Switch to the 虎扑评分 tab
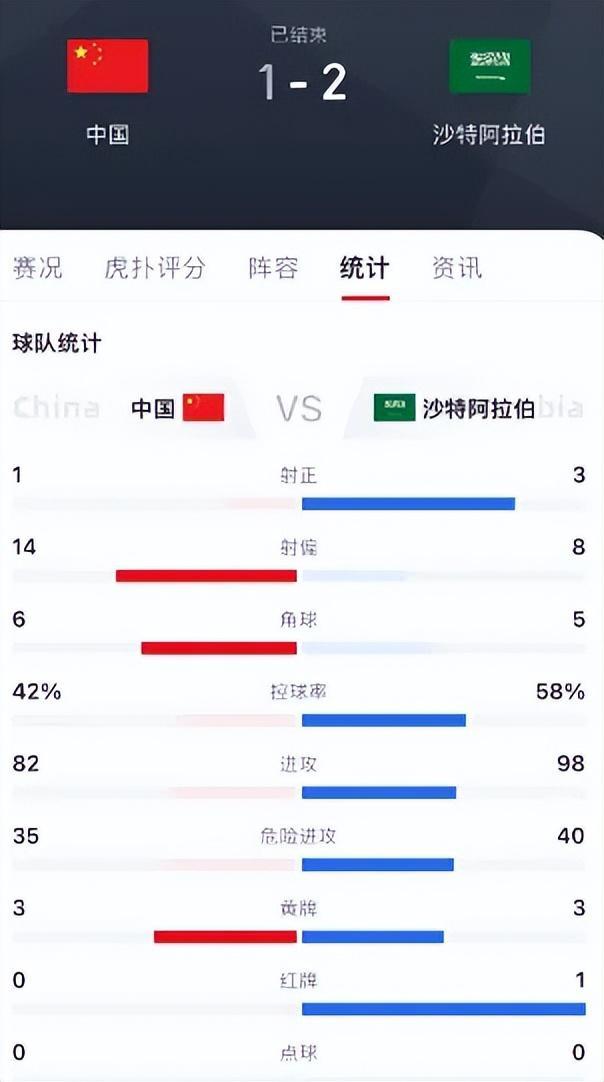The image size is (604, 1082). (x=155, y=268)
